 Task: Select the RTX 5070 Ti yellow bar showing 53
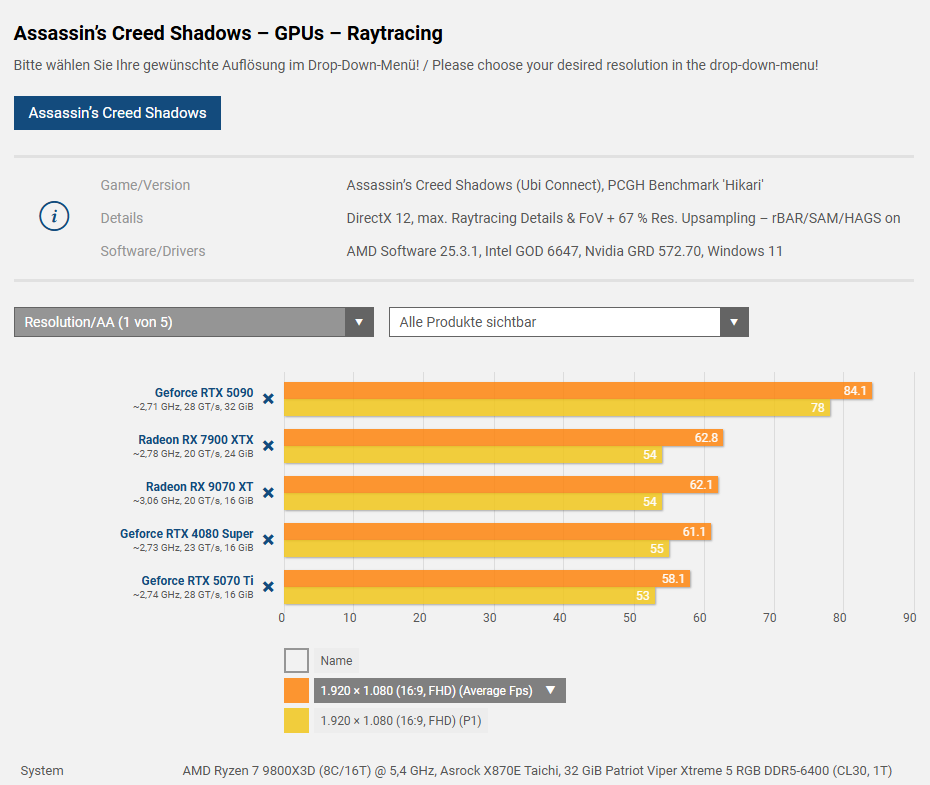pyautogui.click(x=470, y=595)
